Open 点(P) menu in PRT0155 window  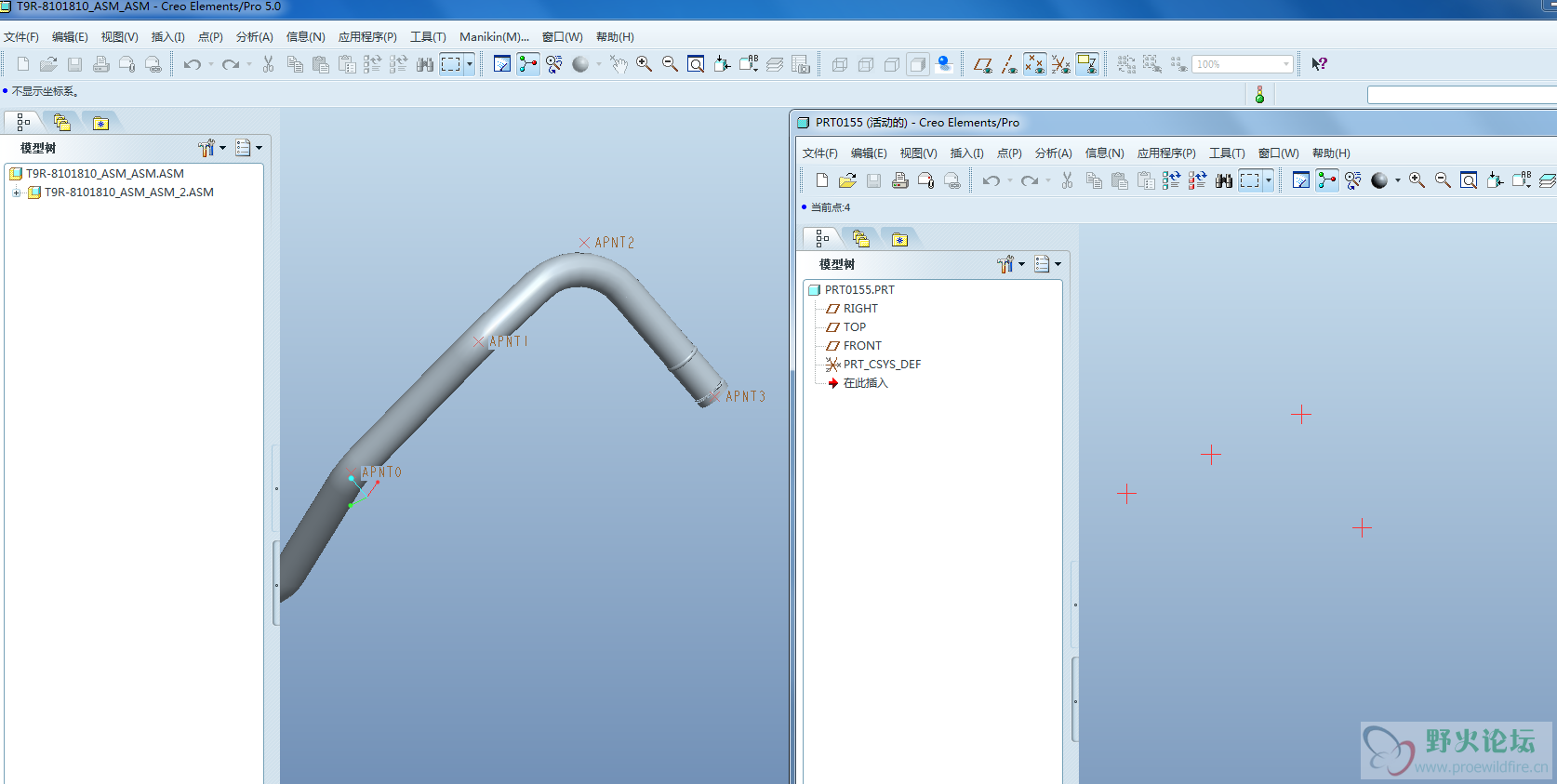(x=1009, y=153)
